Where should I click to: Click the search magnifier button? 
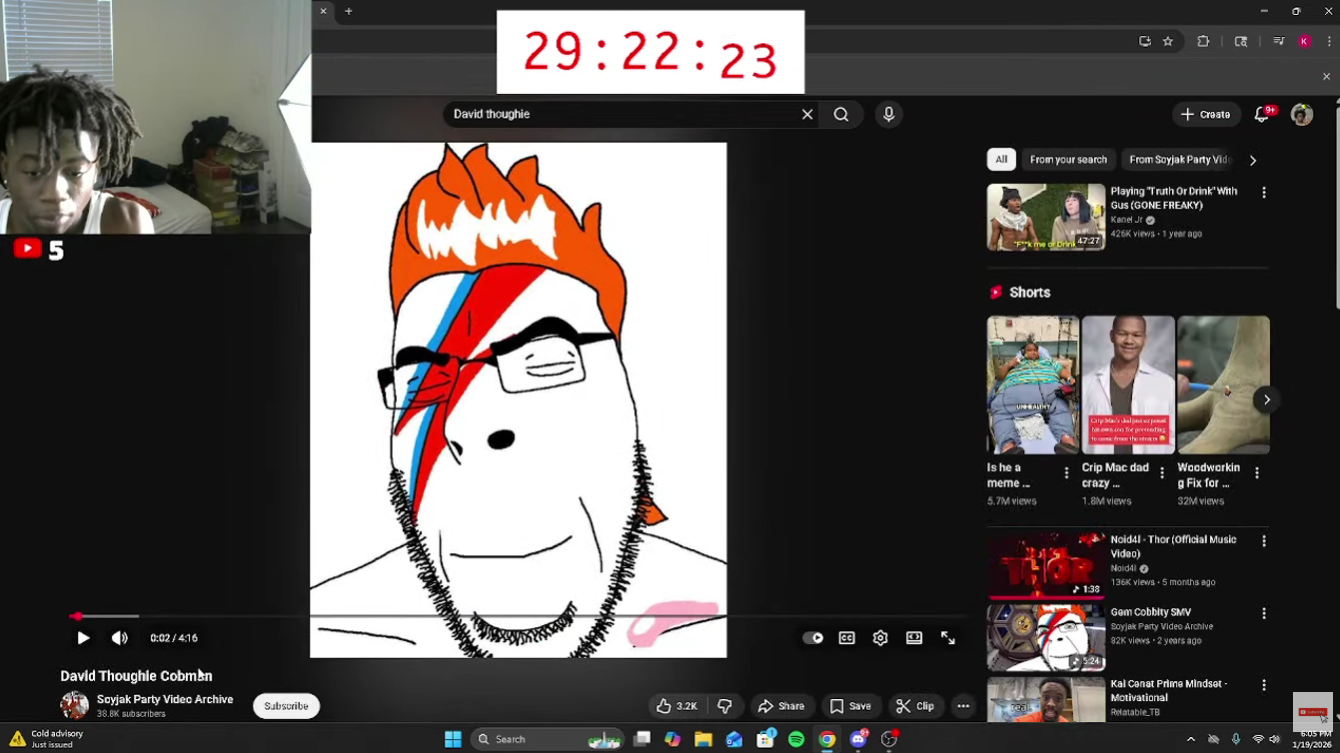tap(841, 114)
